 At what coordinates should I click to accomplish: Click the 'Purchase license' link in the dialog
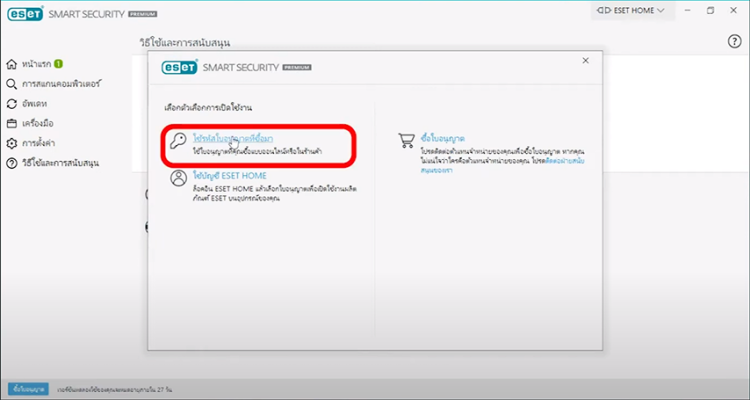coord(442,139)
